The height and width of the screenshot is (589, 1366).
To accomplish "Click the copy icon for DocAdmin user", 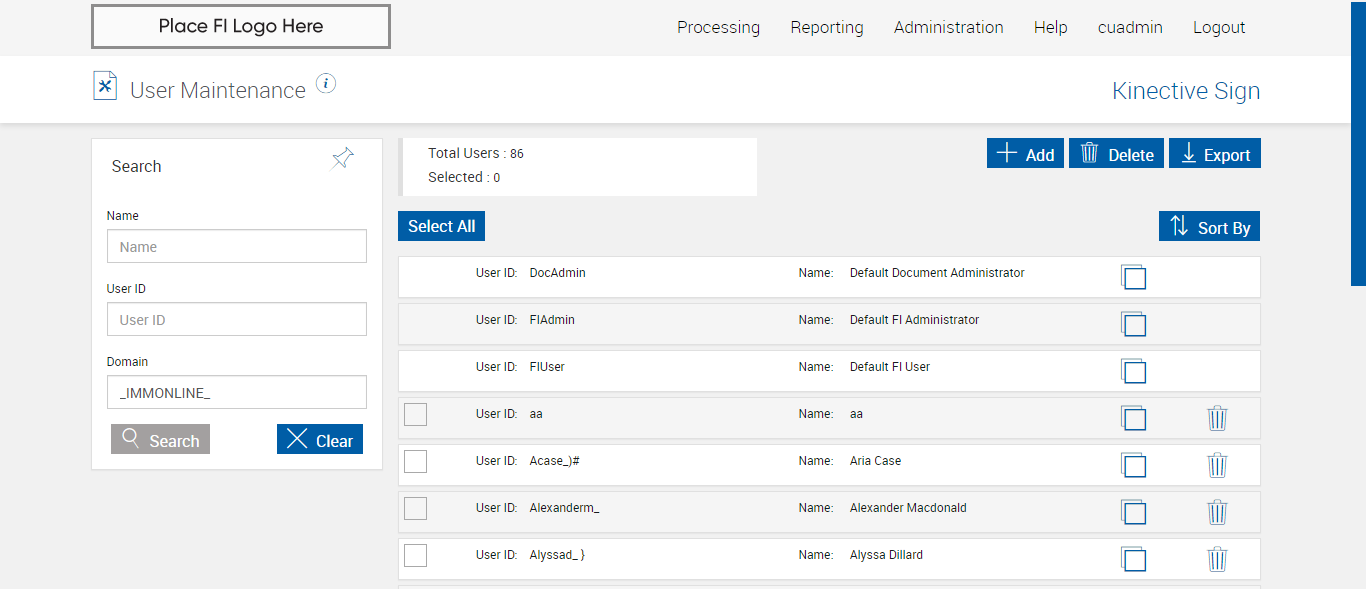I will click(x=1133, y=277).
